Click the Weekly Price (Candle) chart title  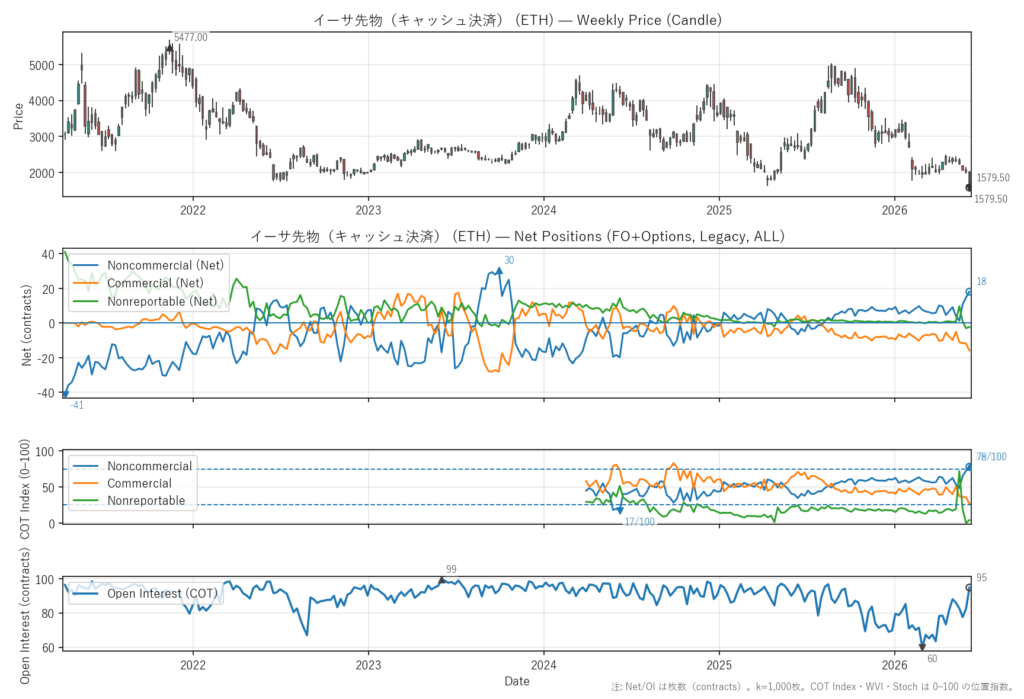tap(517, 20)
